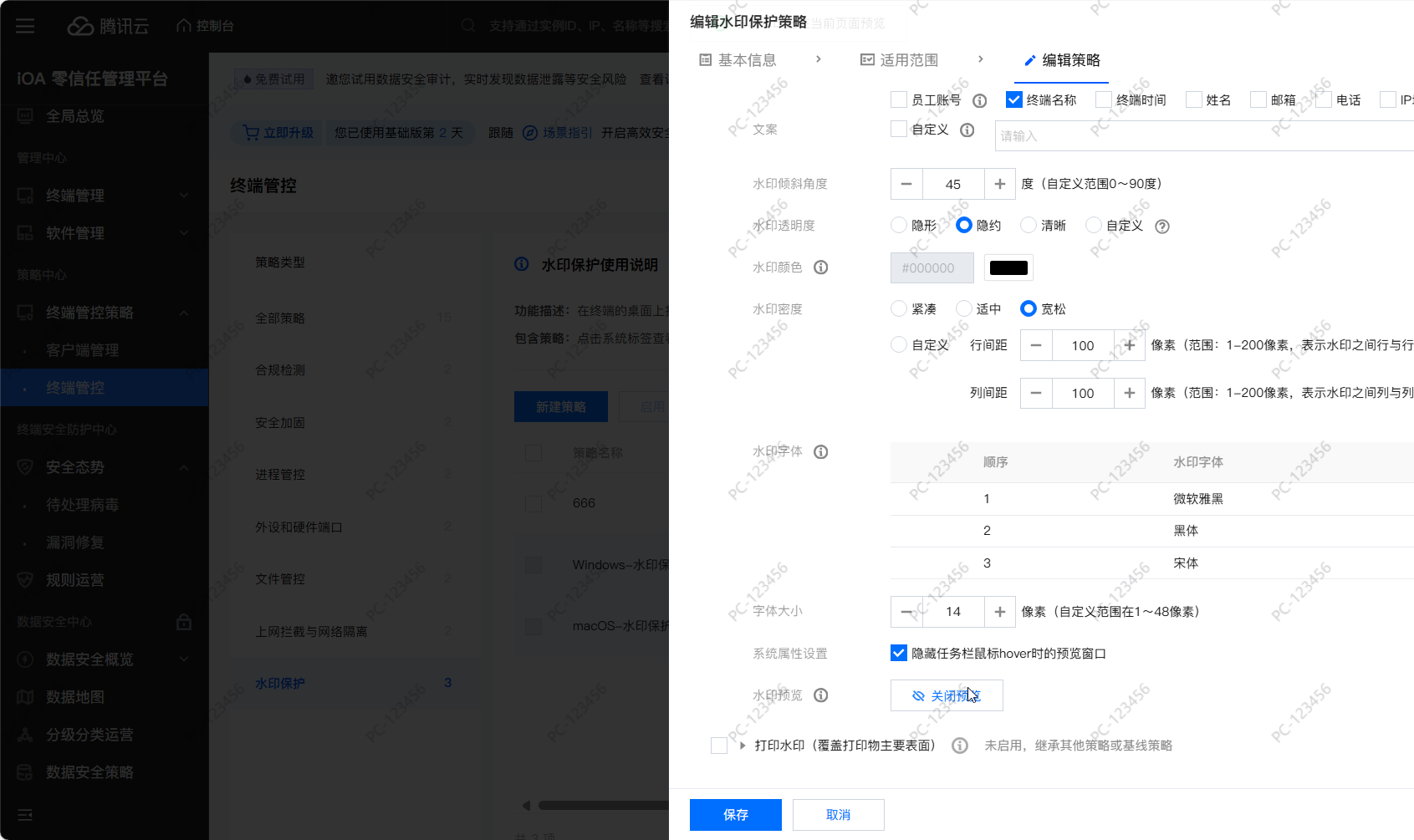
Task: Click info icon beside 打印水印
Action: (960, 746)
